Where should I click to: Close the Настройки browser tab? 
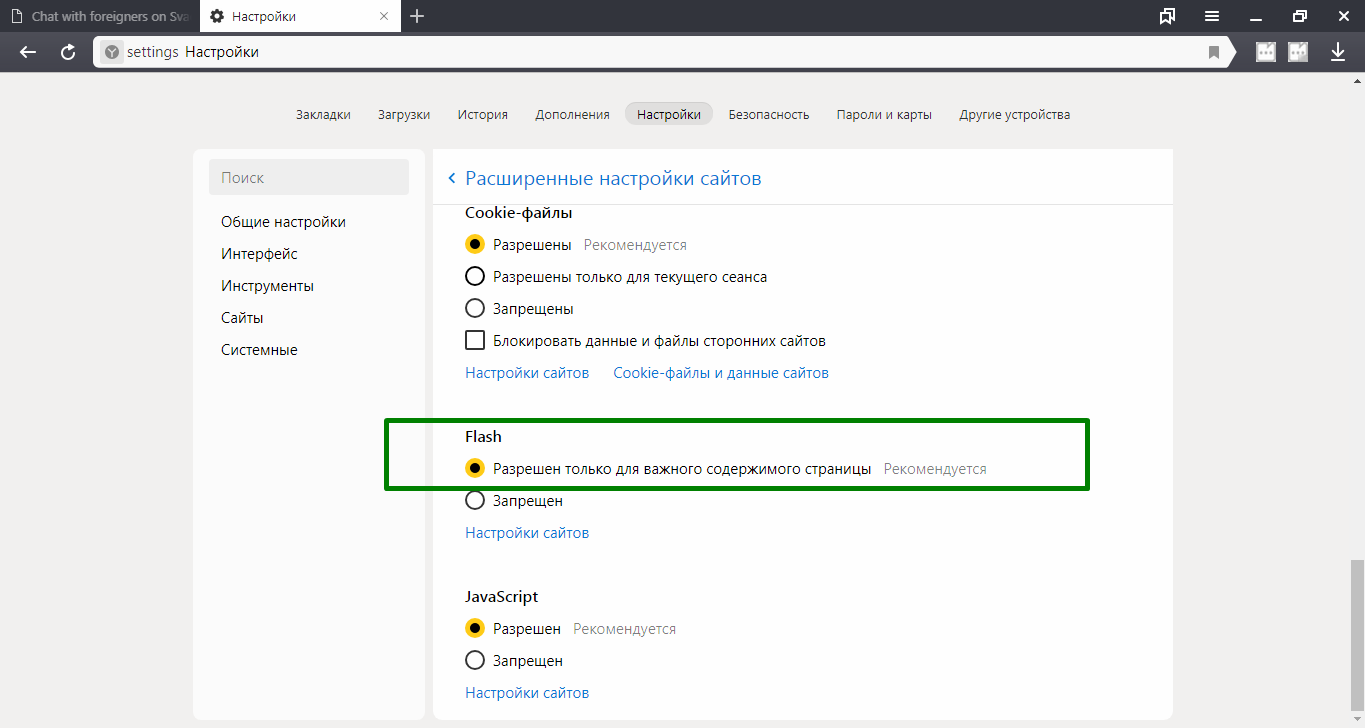385,17
